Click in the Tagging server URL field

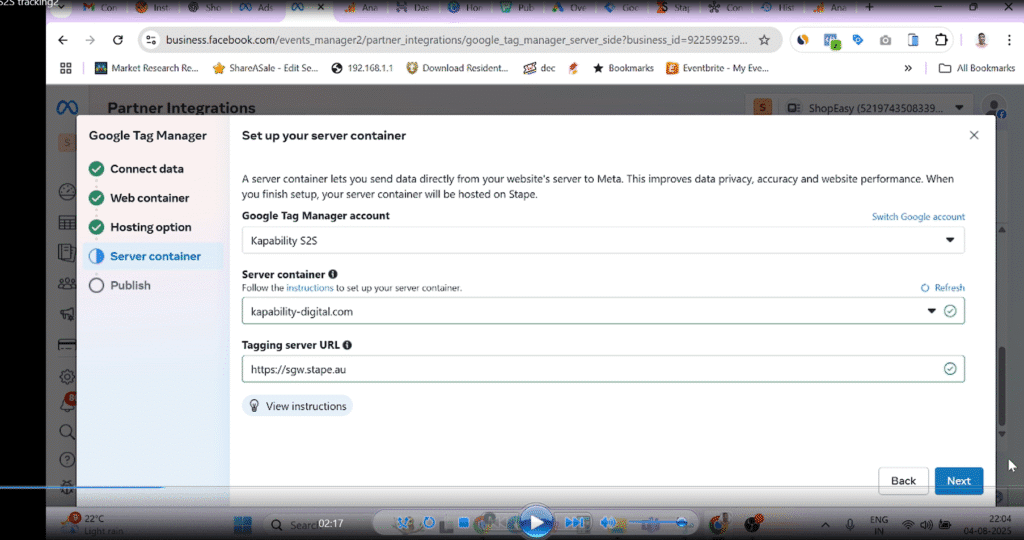[590, 369]
